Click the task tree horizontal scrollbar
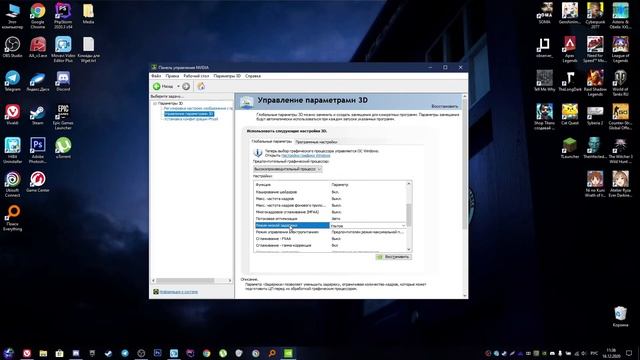 tap(185, 280)
